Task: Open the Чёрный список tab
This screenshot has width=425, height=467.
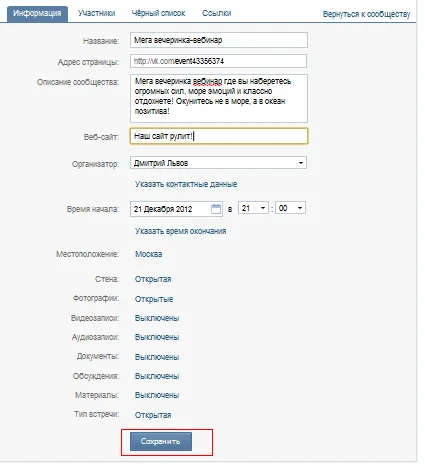Action: coord(158,13)
